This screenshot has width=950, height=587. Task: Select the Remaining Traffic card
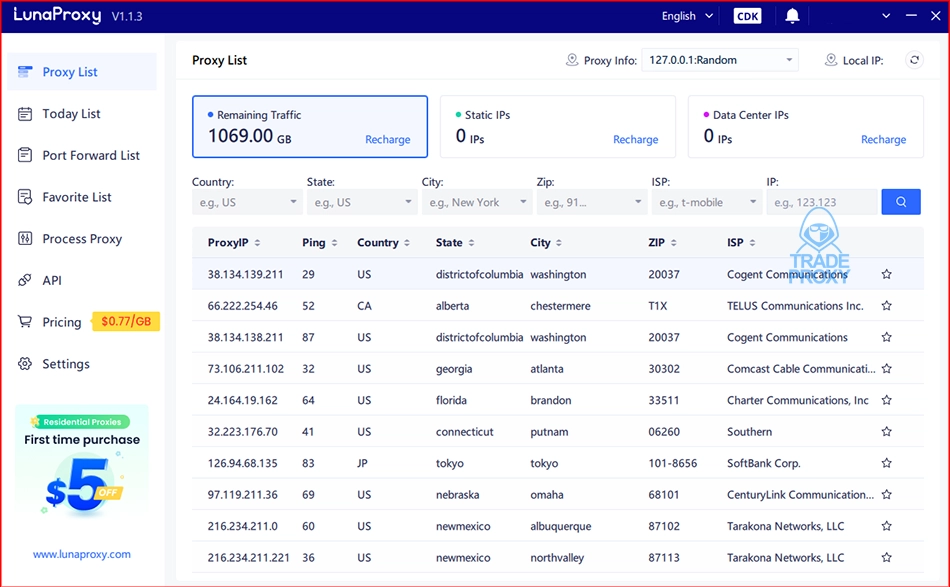pos(310,127)
